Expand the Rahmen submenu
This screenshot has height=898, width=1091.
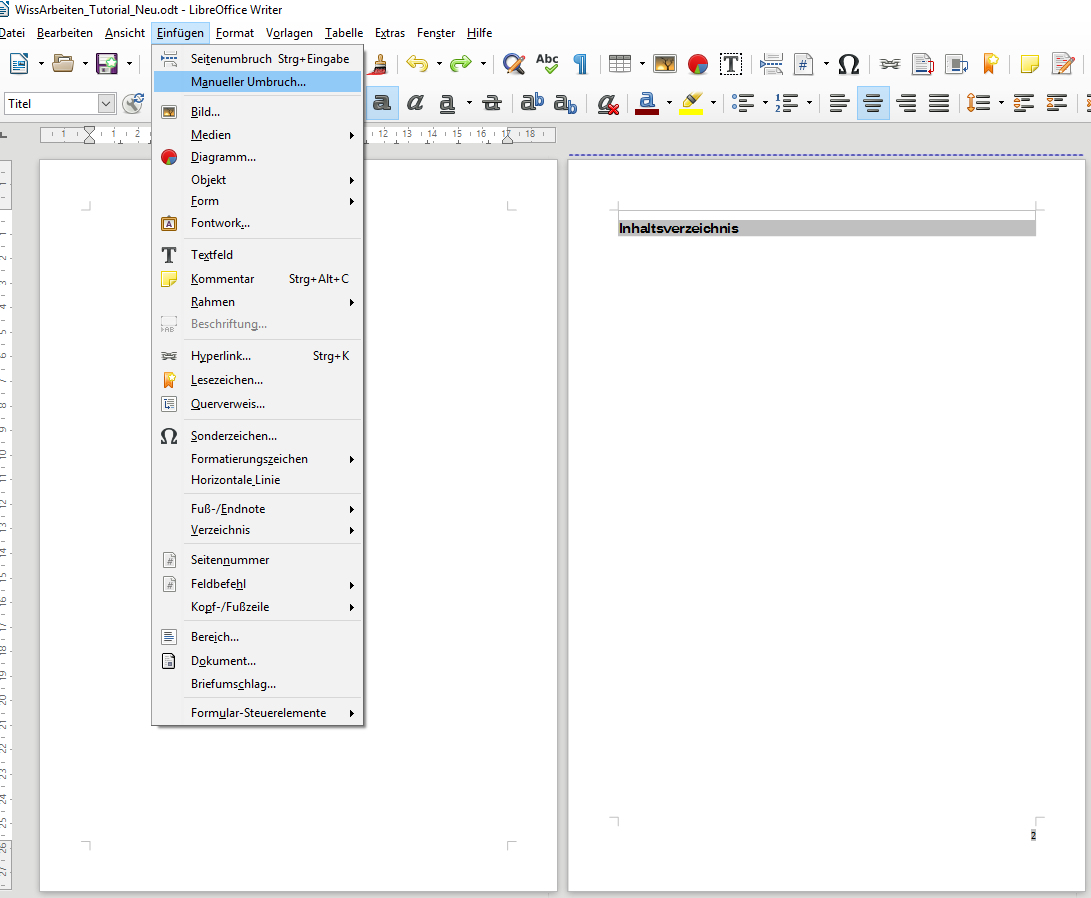click(257, 302)
